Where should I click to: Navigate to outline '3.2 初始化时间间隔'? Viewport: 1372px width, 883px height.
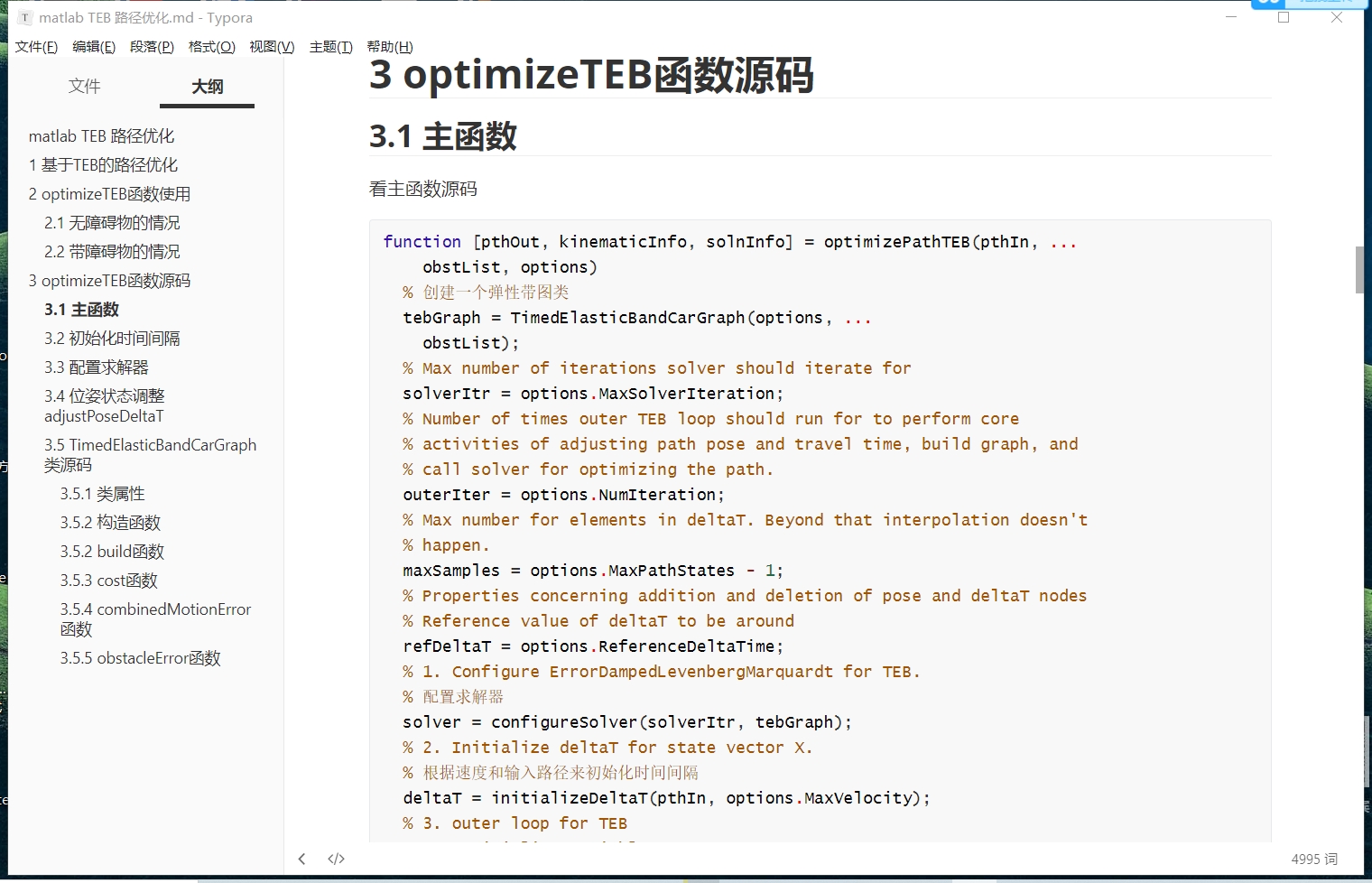[112, 339]
